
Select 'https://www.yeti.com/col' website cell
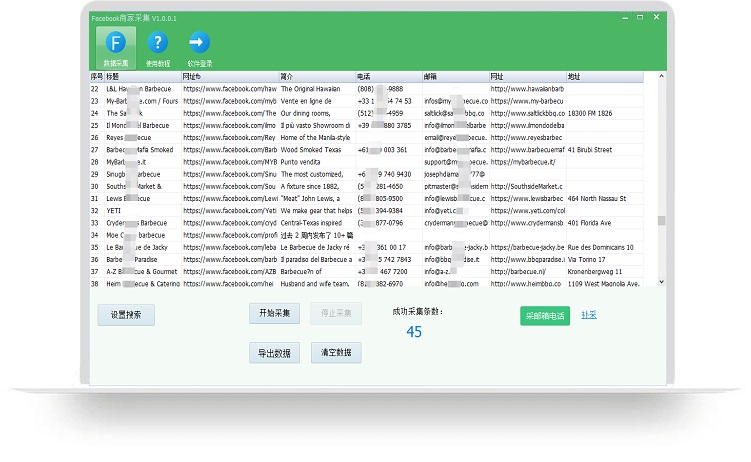527,211
